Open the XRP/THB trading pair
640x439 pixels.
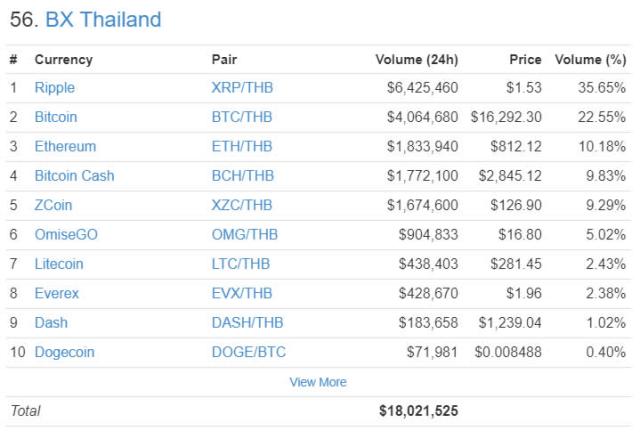click(242, 88)
